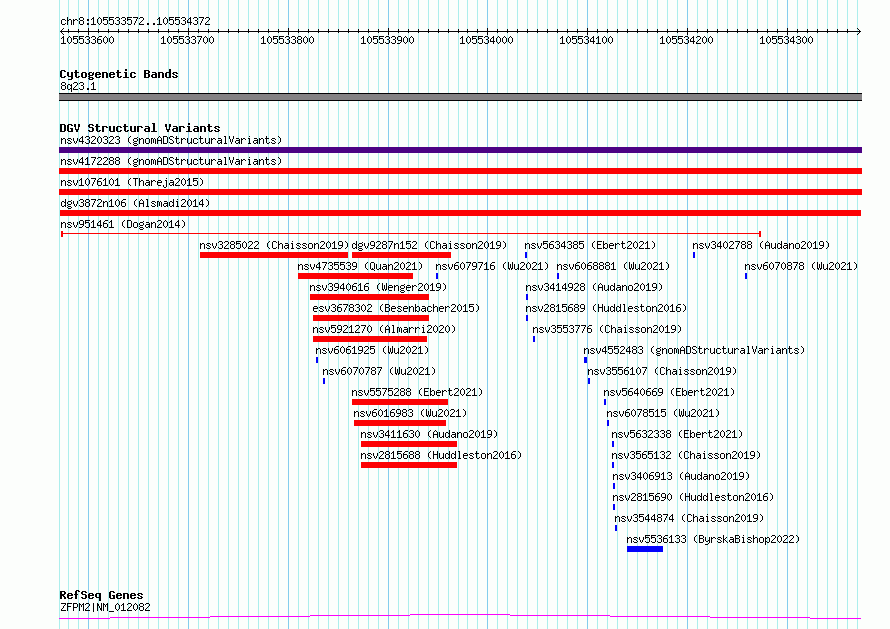This screenshot has width=890, height=629.
Task: Click the 8q23.1 cytogenetic band label
Action: pyautogui.click(x=78, y=86)
